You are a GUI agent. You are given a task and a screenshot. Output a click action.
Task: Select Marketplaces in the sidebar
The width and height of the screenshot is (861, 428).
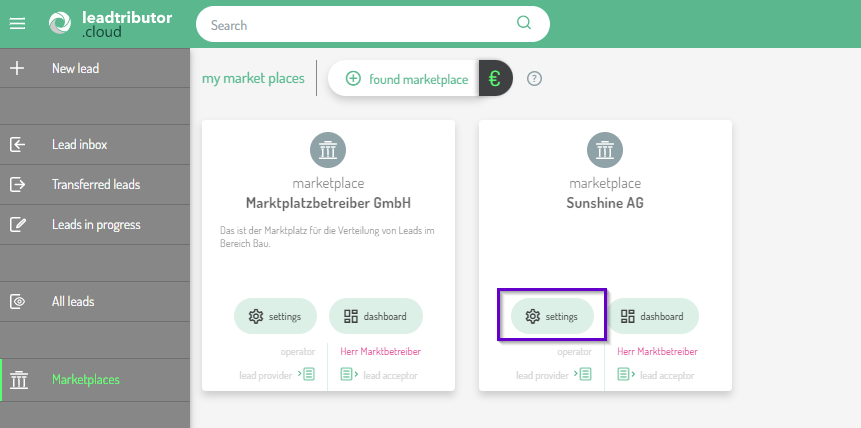(x=85, y=380)
